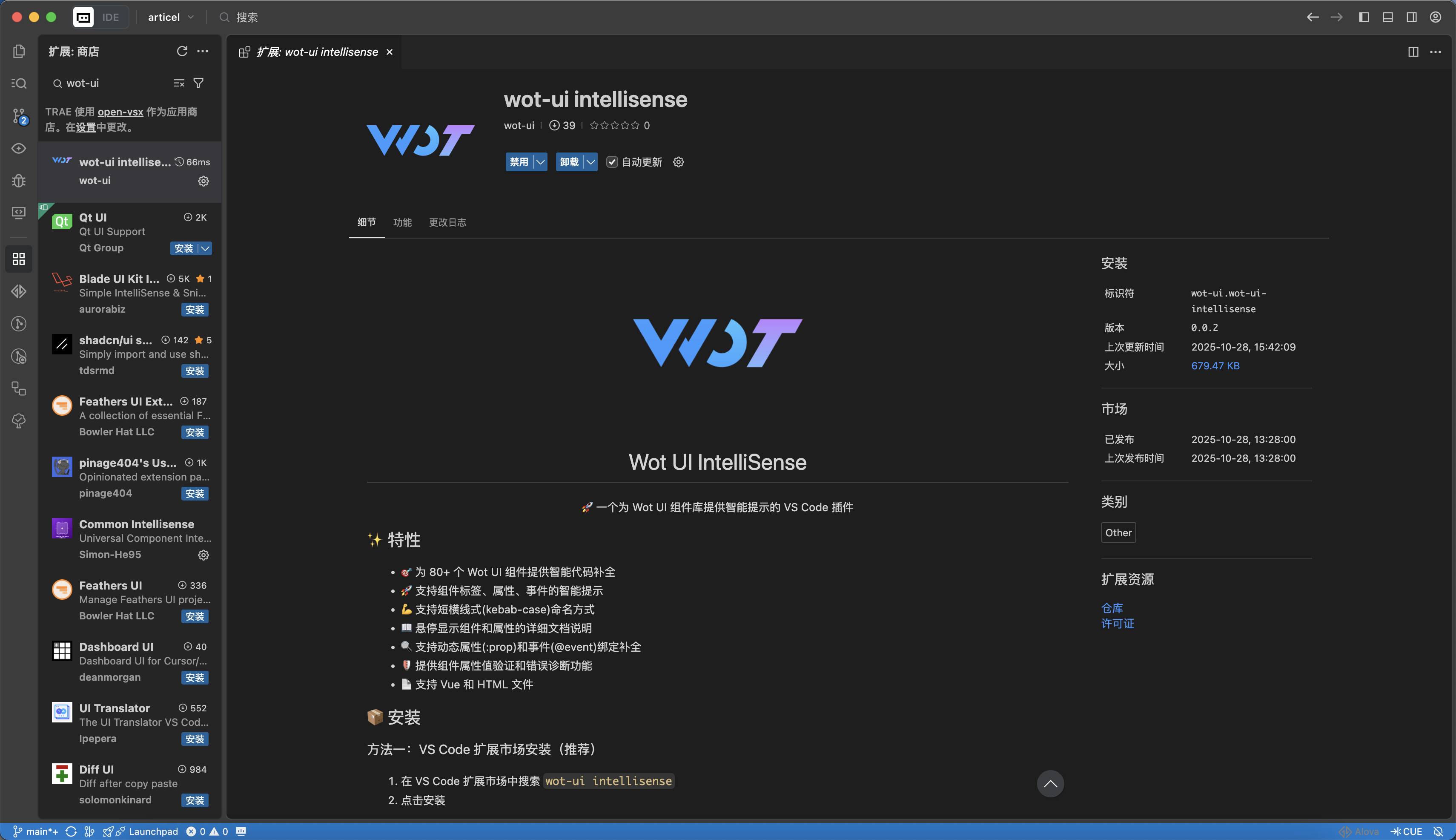Toggle notifications bell in status bar

coord(1438,831)
